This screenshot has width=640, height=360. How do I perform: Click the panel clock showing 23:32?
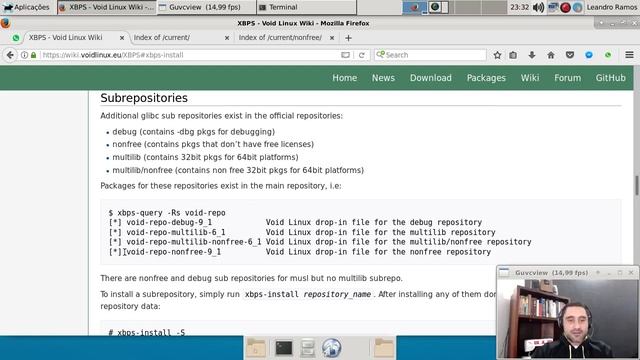[520, 7]
